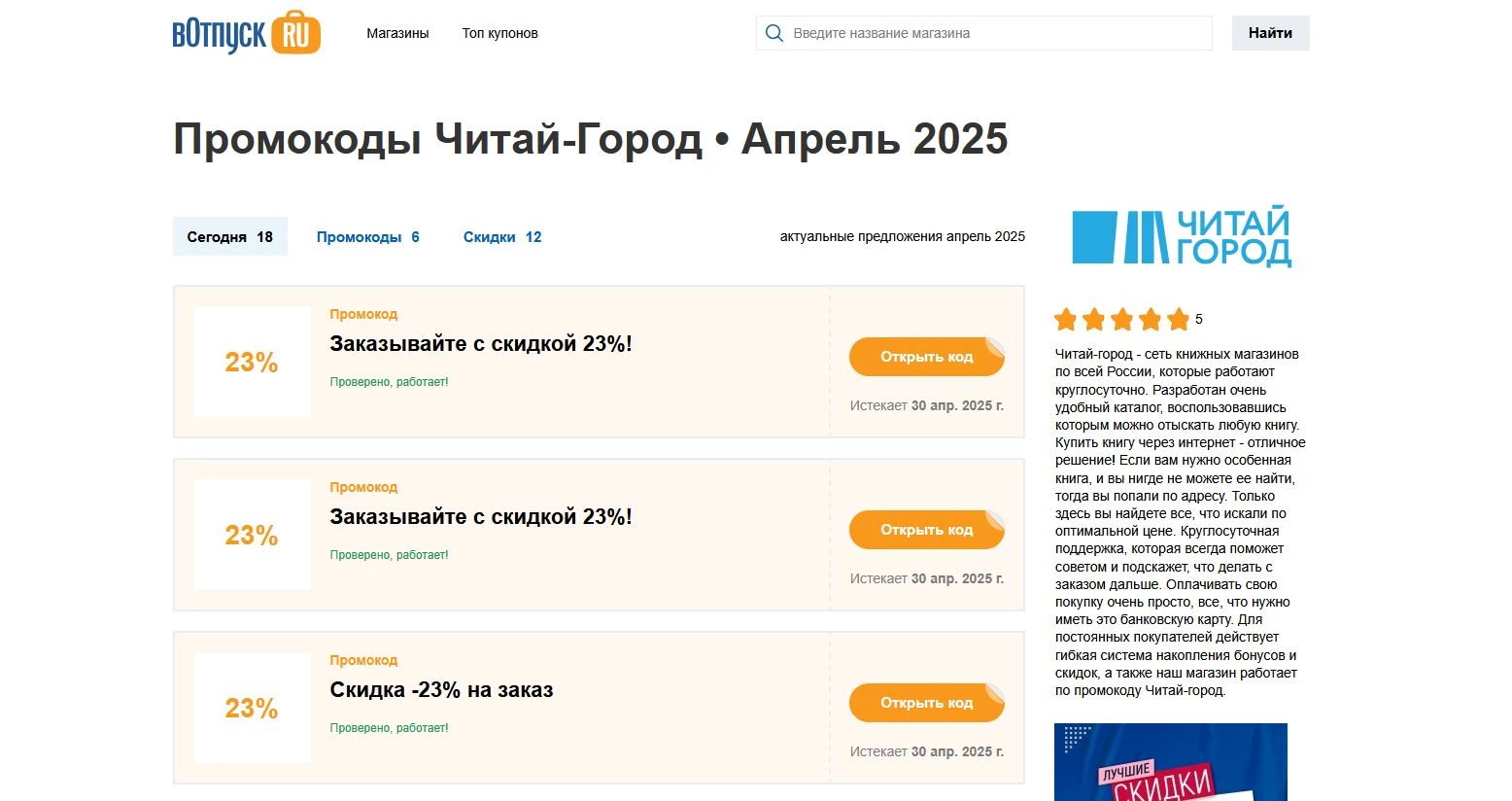Click the first rating star
The width and height of the screenshot is (1512, 801).
[1065, 319]
